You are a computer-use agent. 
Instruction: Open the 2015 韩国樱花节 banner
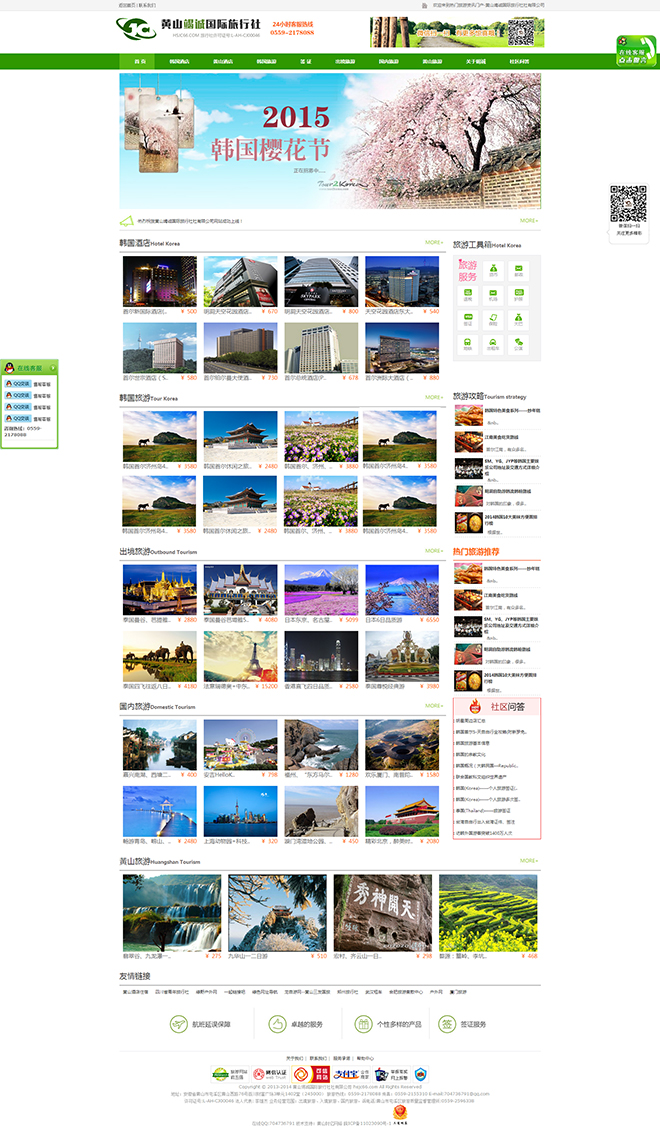[x=330, y=140]
